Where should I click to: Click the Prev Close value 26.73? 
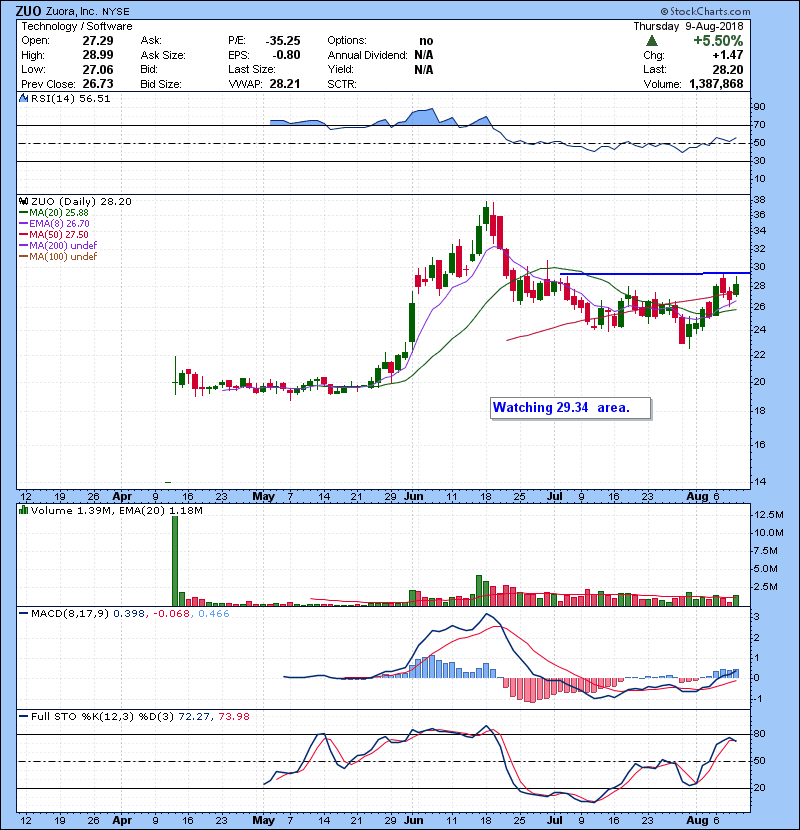98,84
